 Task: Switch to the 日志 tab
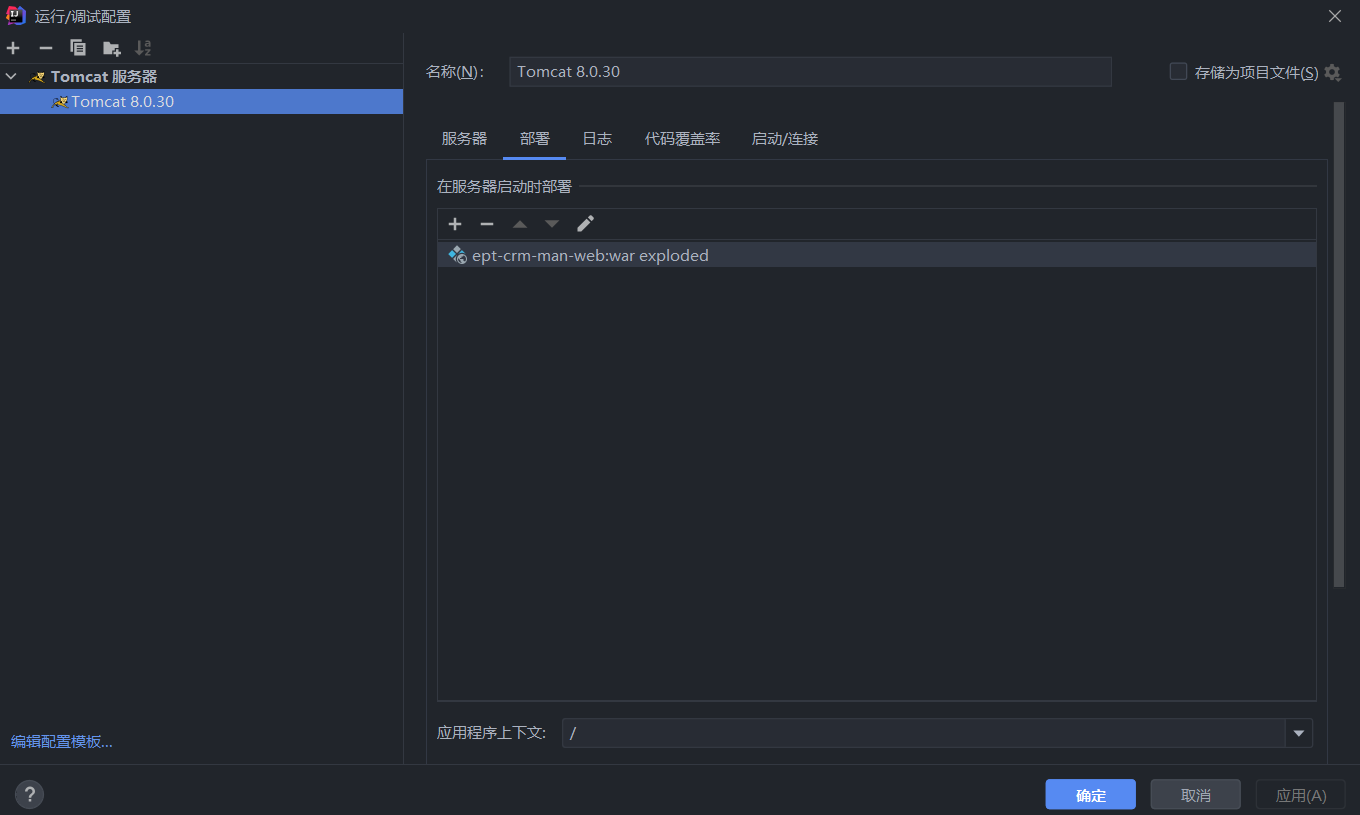pyautogui.click(x=596, y=139)
